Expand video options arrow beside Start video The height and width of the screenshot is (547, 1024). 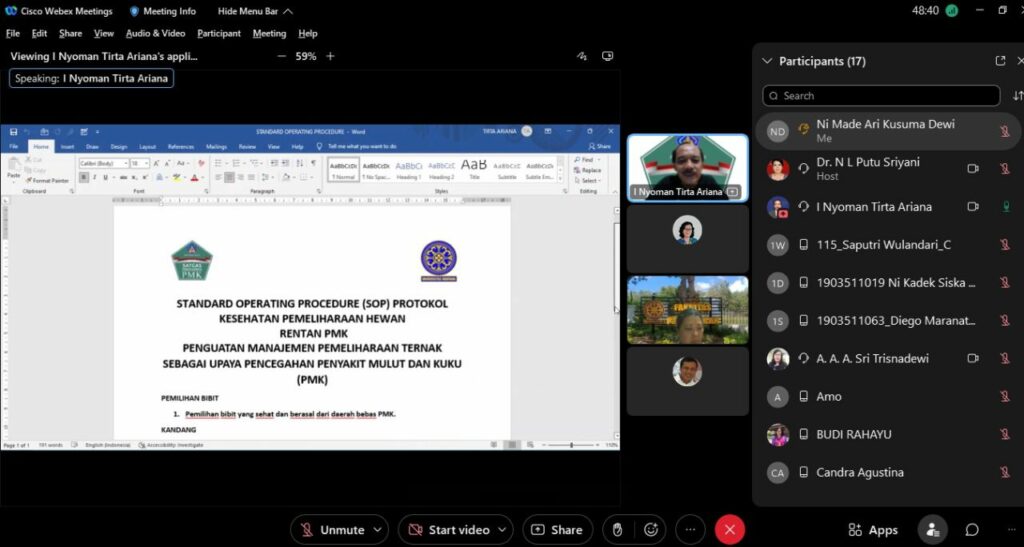(502, 530)
